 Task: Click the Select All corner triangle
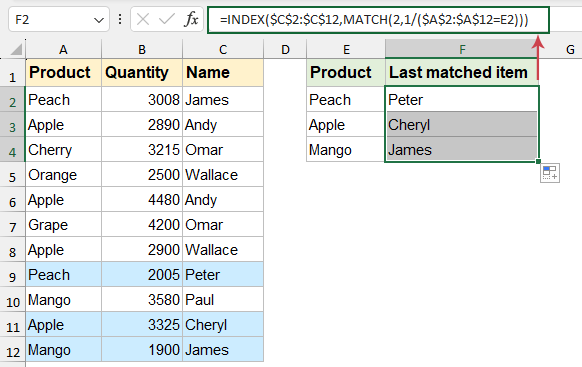[x=16, y=49]
